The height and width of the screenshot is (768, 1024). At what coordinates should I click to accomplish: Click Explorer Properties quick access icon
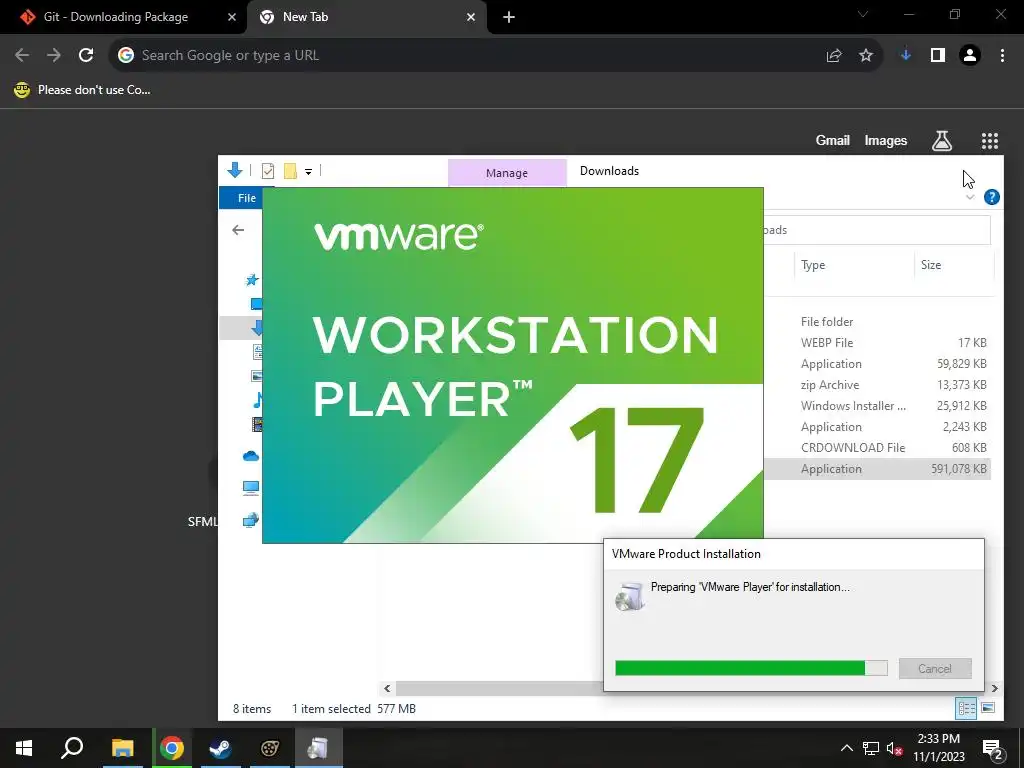pyautogui.click(x=268, y=171)
